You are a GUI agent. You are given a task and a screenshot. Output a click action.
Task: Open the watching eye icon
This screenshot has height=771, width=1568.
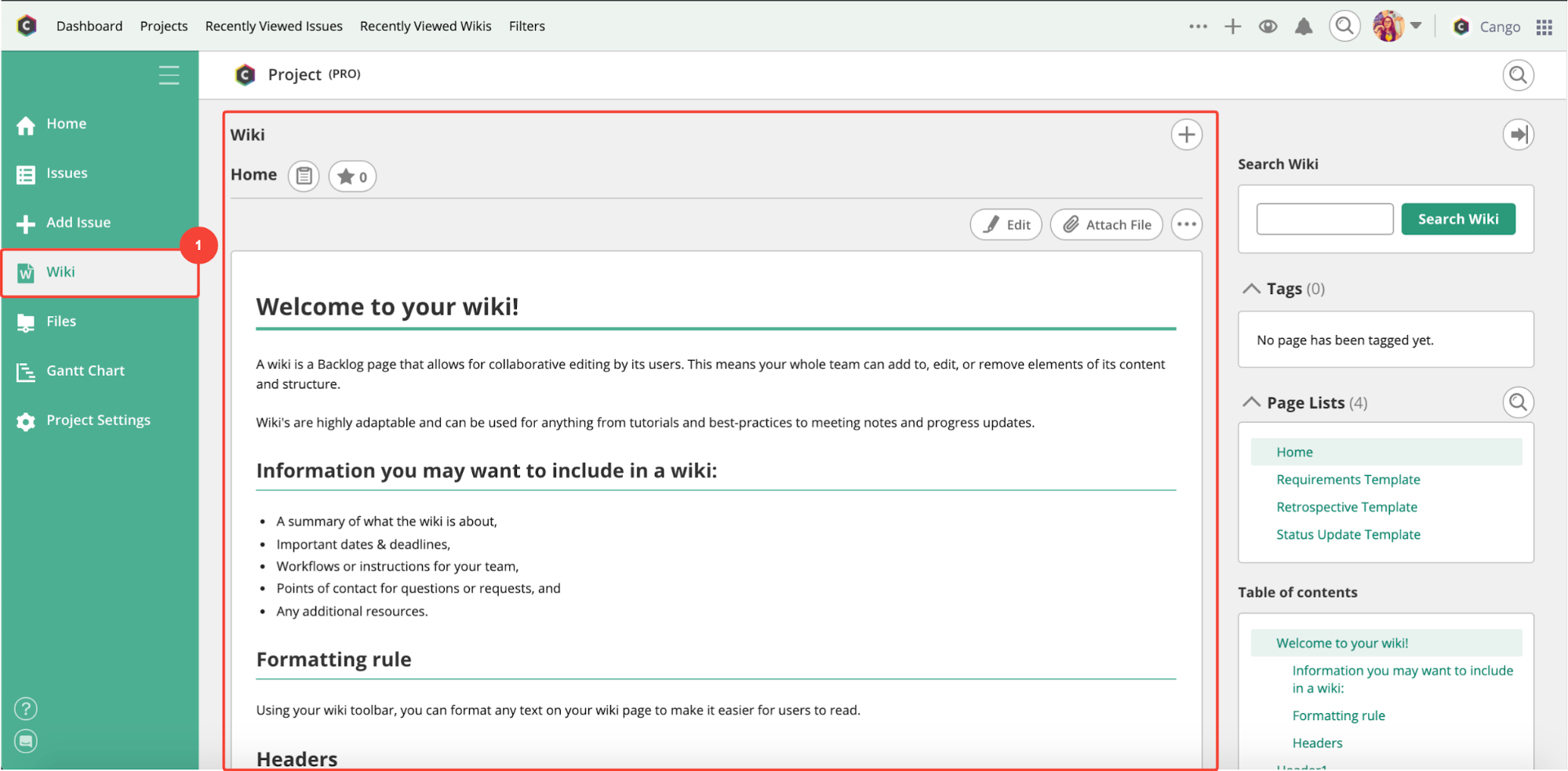[x=1268, y=27]
